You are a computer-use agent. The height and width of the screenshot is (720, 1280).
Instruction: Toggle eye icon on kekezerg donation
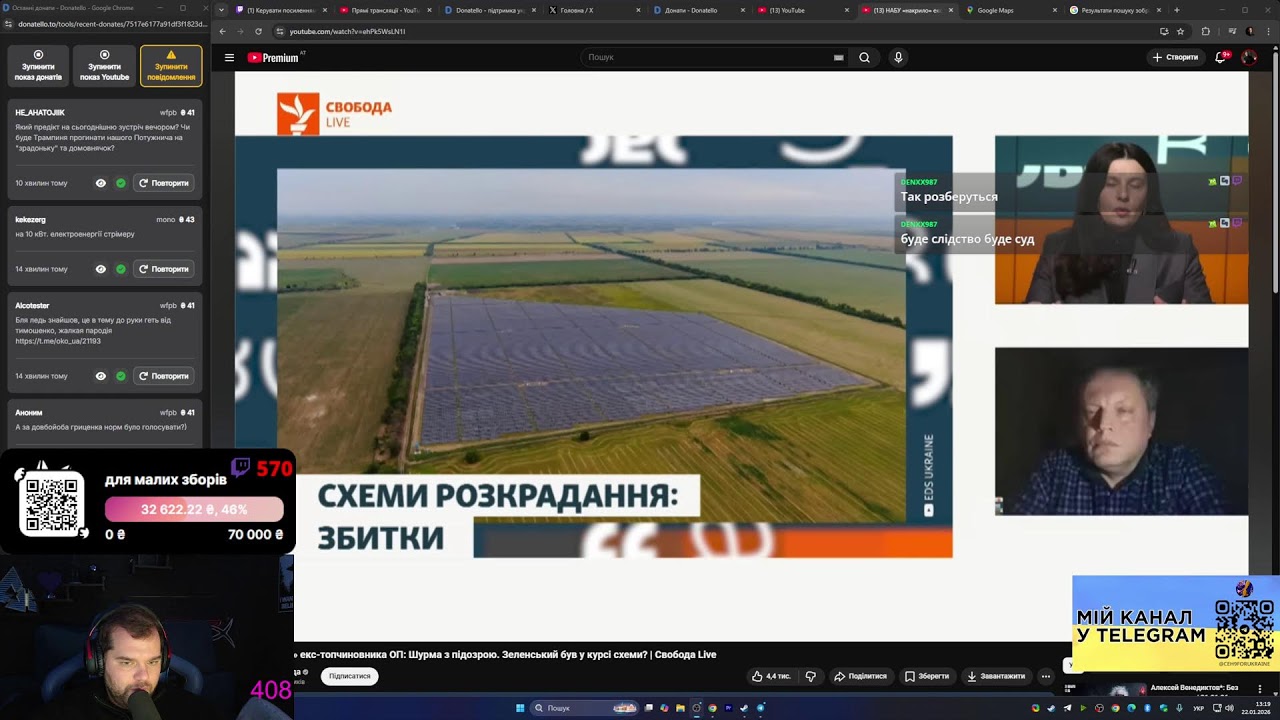click(101, 269)
